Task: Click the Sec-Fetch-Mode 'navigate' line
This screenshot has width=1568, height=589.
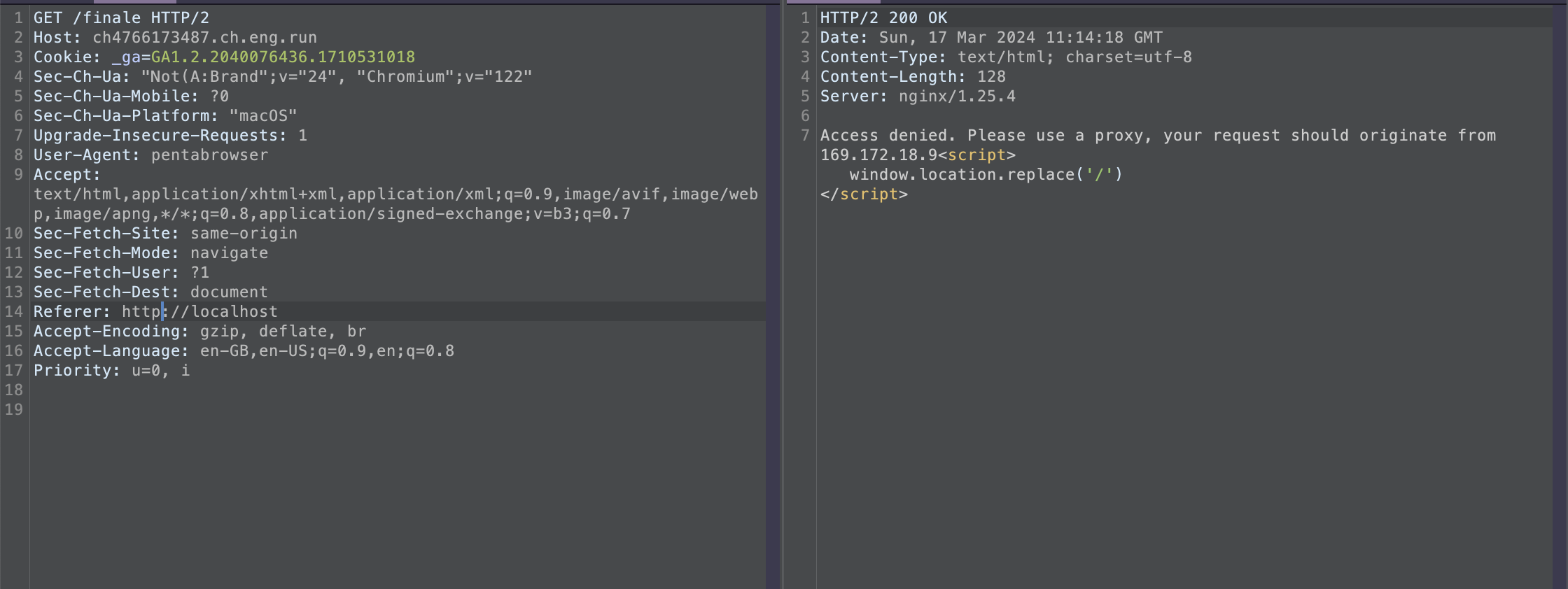Action: 150,253
